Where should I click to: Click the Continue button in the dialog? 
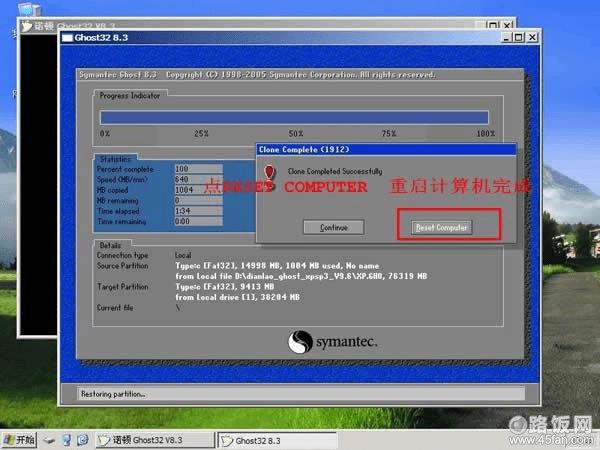pos(334,227)
